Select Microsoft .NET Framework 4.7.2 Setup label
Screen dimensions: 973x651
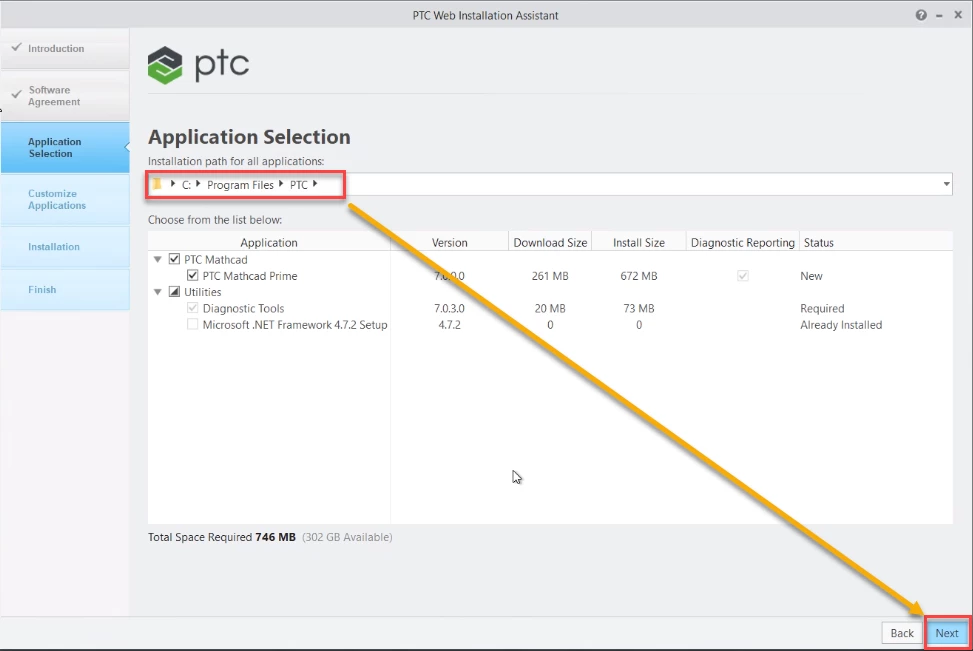pyautogui.click(x=295, y=325)
